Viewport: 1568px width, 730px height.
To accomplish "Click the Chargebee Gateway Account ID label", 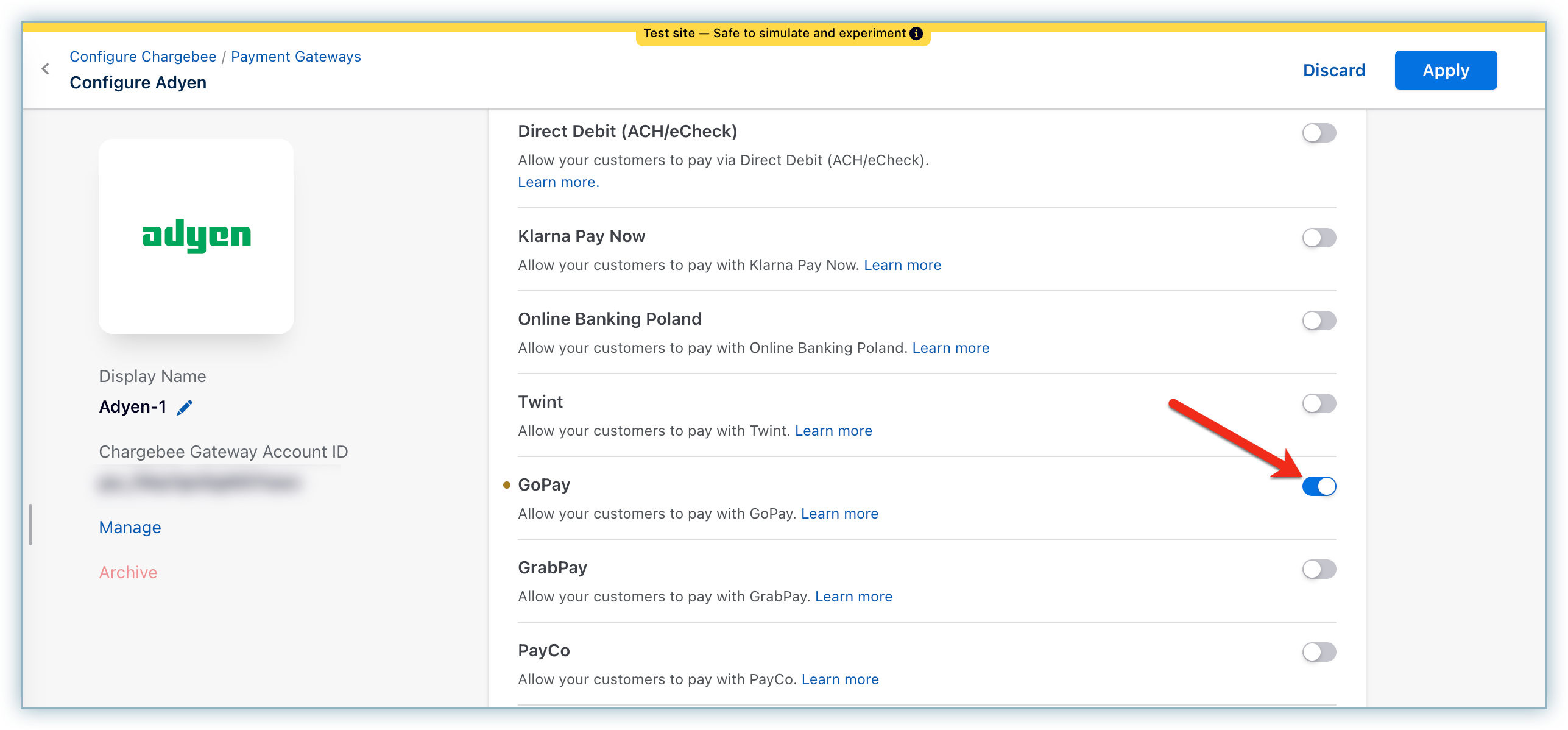I will click(x=224, y=452).
